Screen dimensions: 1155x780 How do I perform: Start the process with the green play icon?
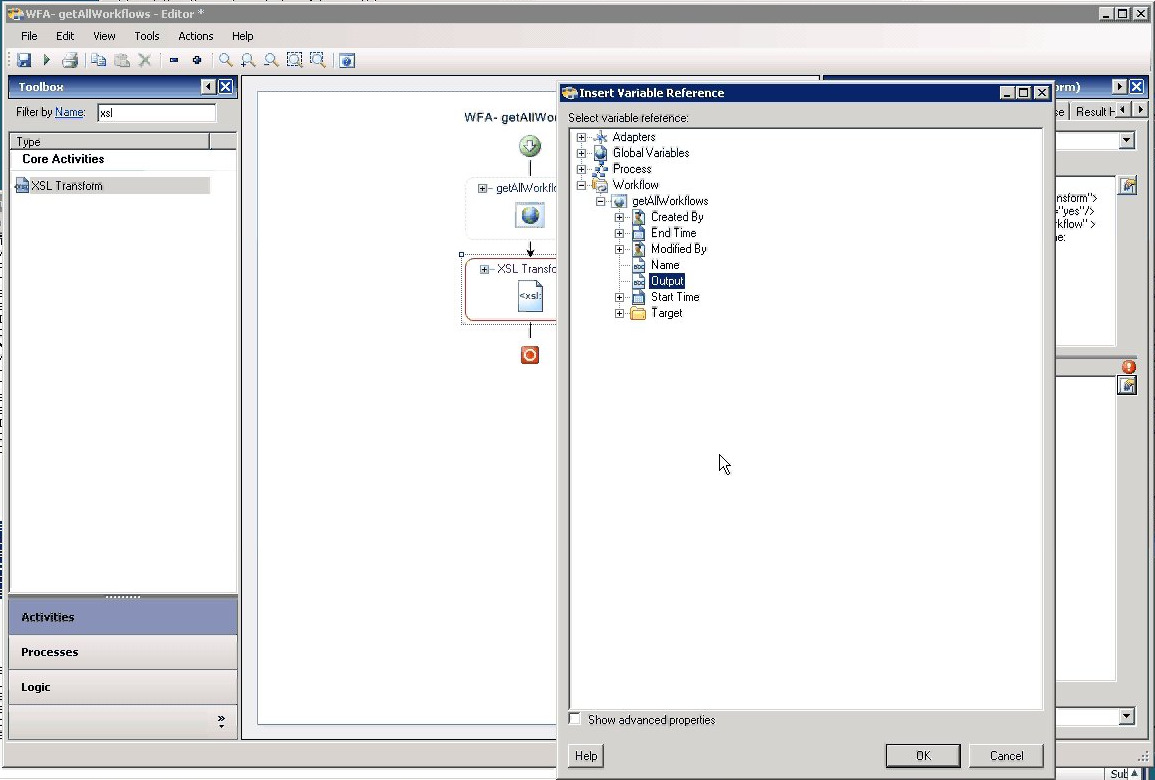46,60
